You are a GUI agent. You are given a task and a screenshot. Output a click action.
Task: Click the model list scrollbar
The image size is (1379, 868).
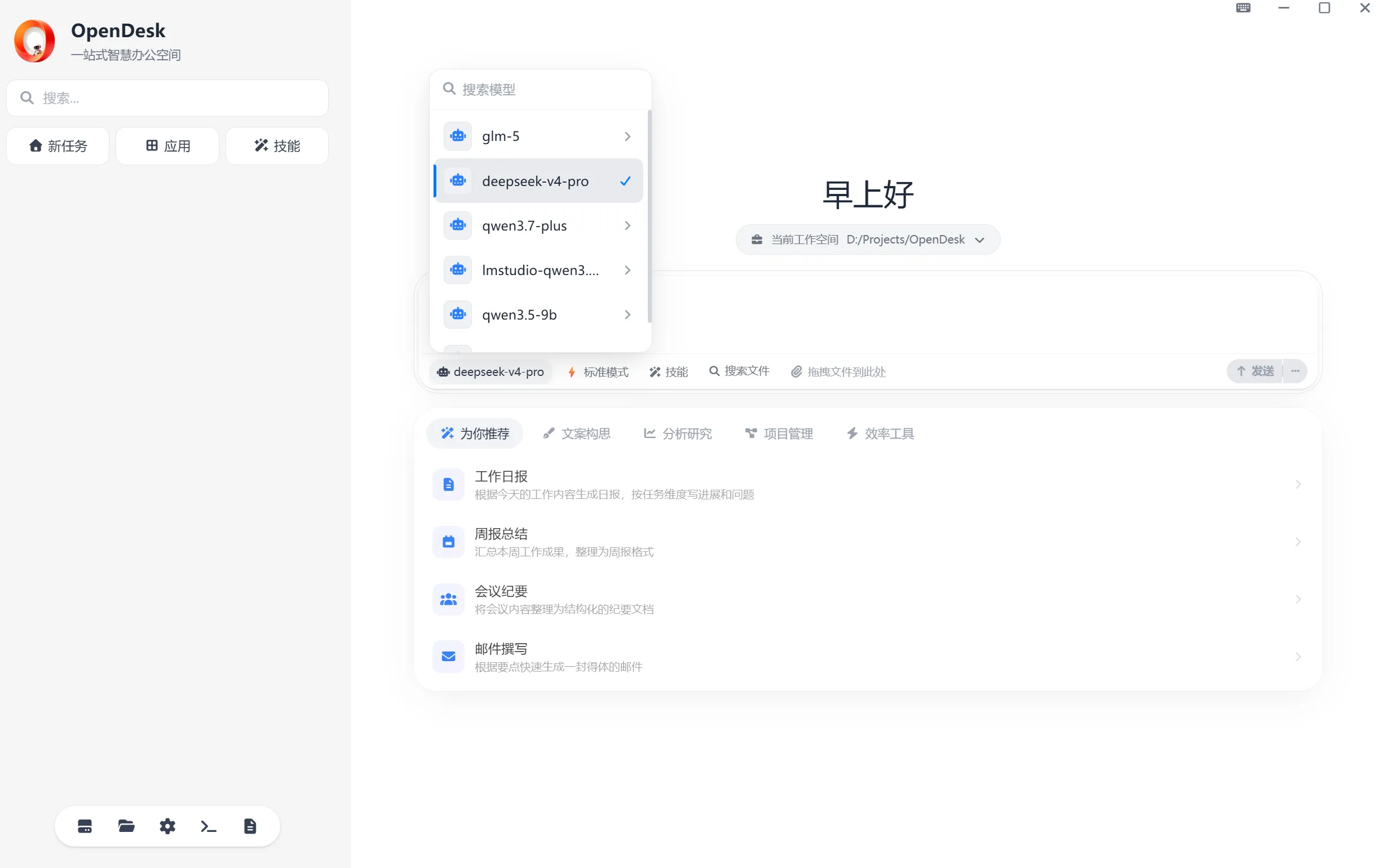(x=649, y=216)
